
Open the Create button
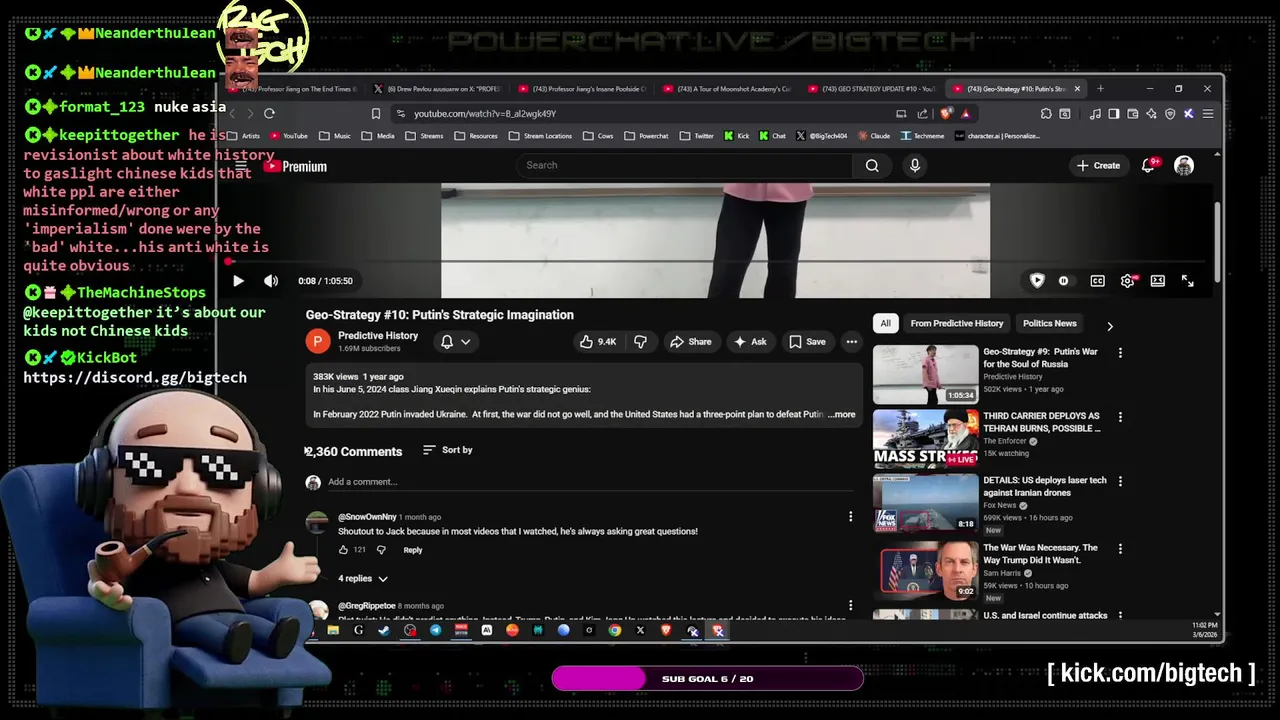point(1098,166)
